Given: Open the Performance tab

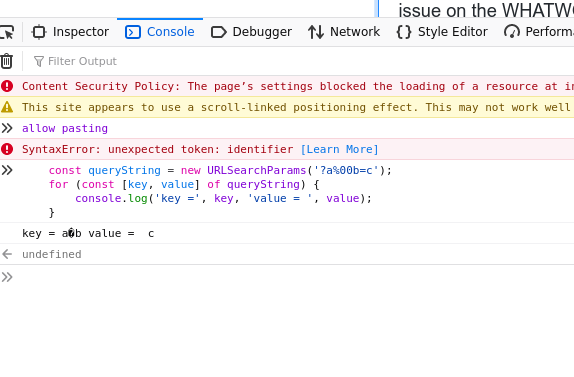Looking at the screenshot, I should (538, 32).
